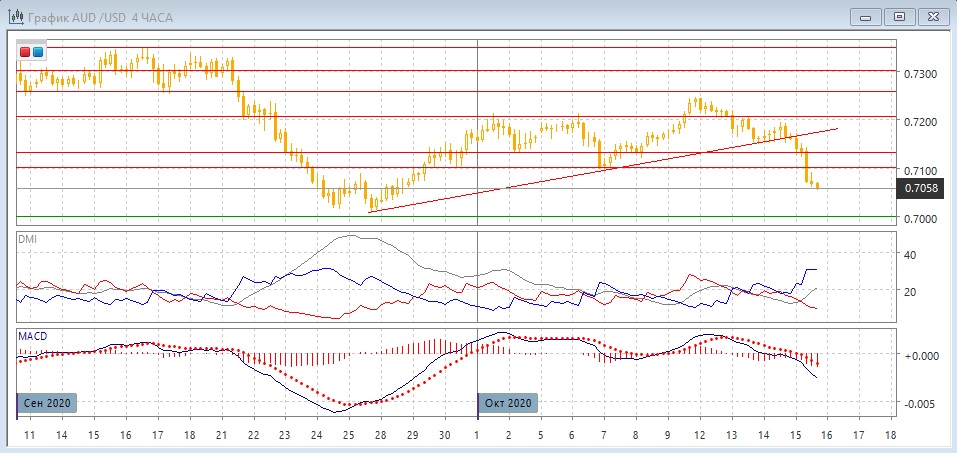Select the Сен 2020 month marker
This screenshot has width=957, height=453.
(46, 402)
